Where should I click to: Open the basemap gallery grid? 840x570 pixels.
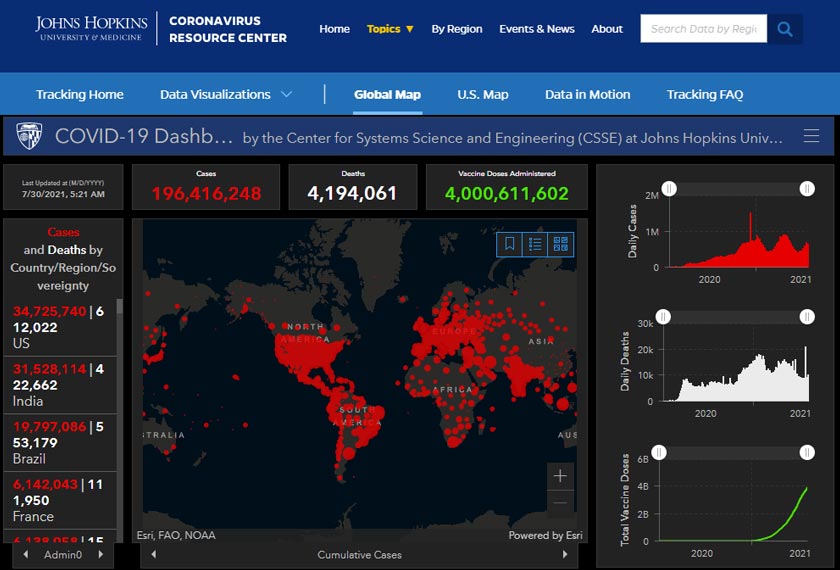(x=561, y=243)
